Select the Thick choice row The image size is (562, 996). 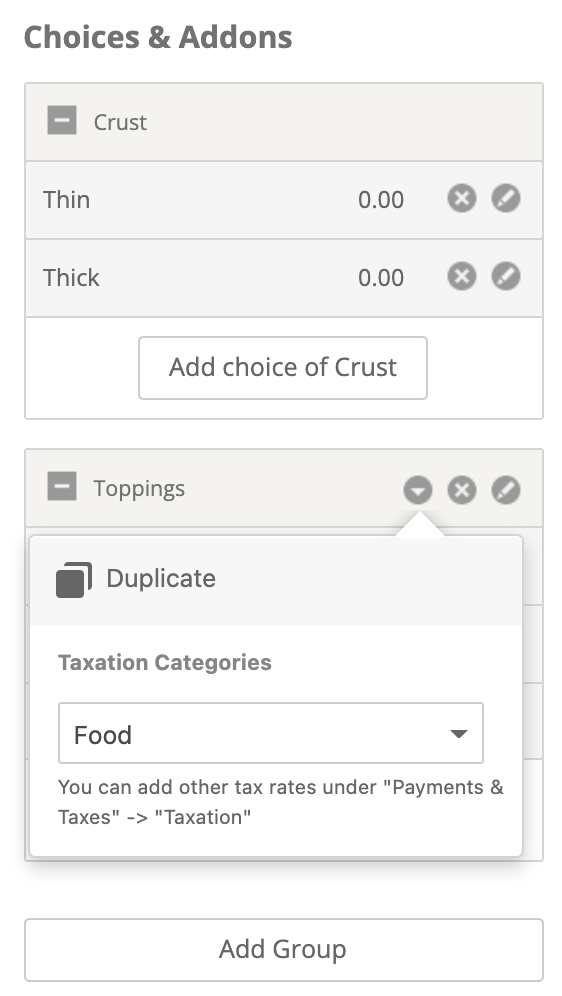(x=284, y=278)
